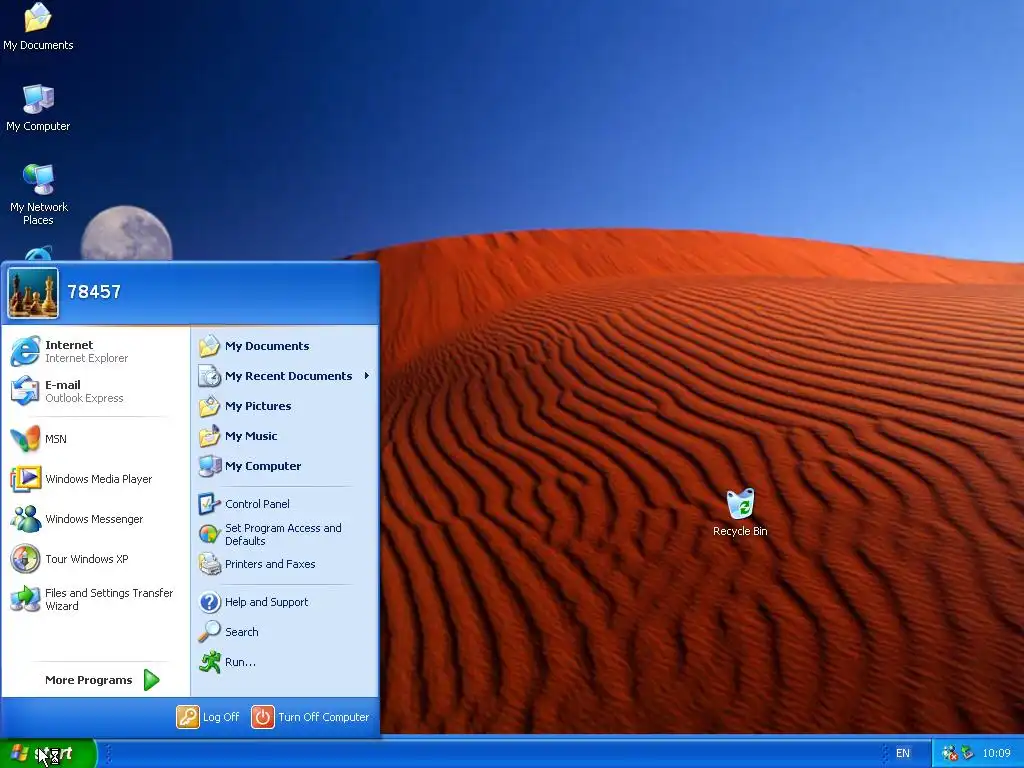Open Internet Explorer icon in Start menu
Viewport: 1024px width, 768px height.
[x=25, y=351]
